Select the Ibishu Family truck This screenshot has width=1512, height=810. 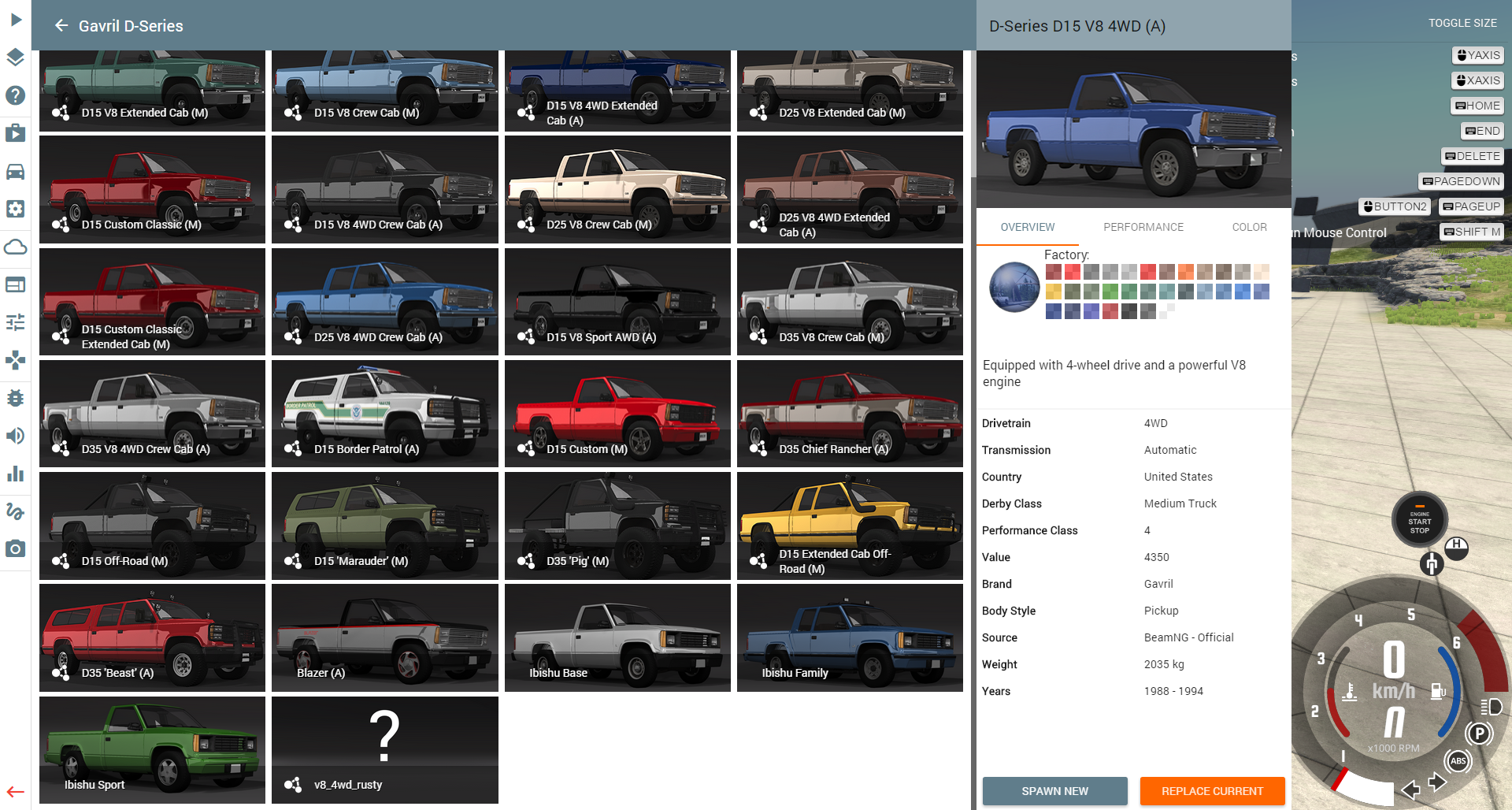[x=850, y=637]
